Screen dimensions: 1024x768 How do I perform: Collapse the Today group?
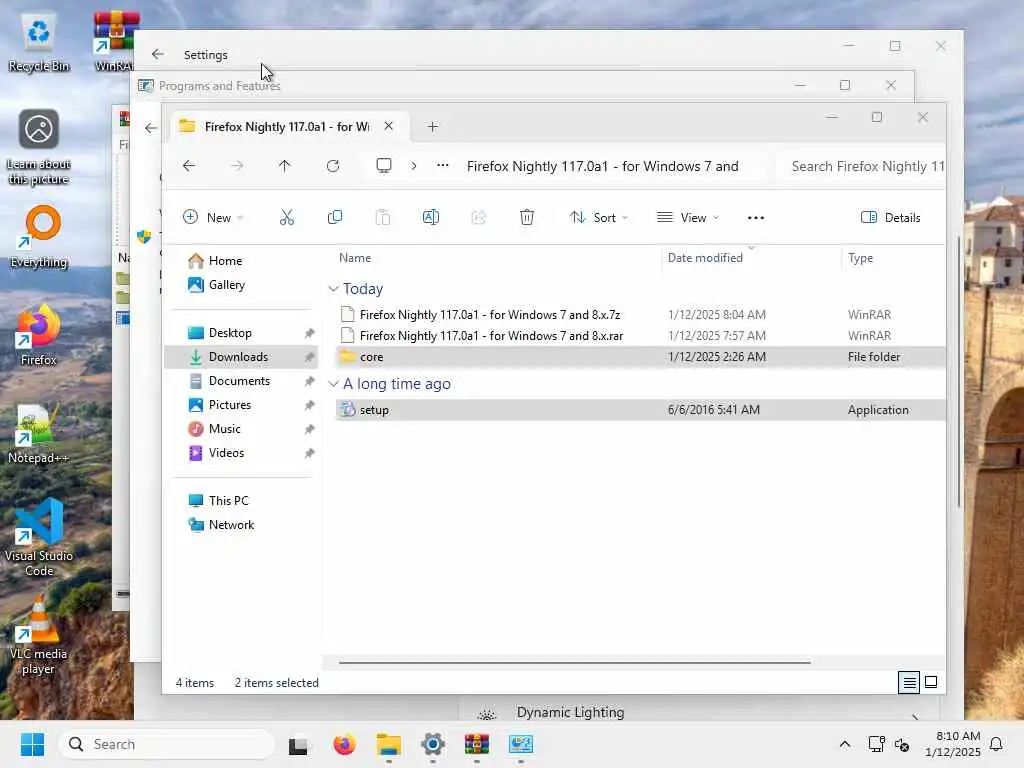point(333,289)
